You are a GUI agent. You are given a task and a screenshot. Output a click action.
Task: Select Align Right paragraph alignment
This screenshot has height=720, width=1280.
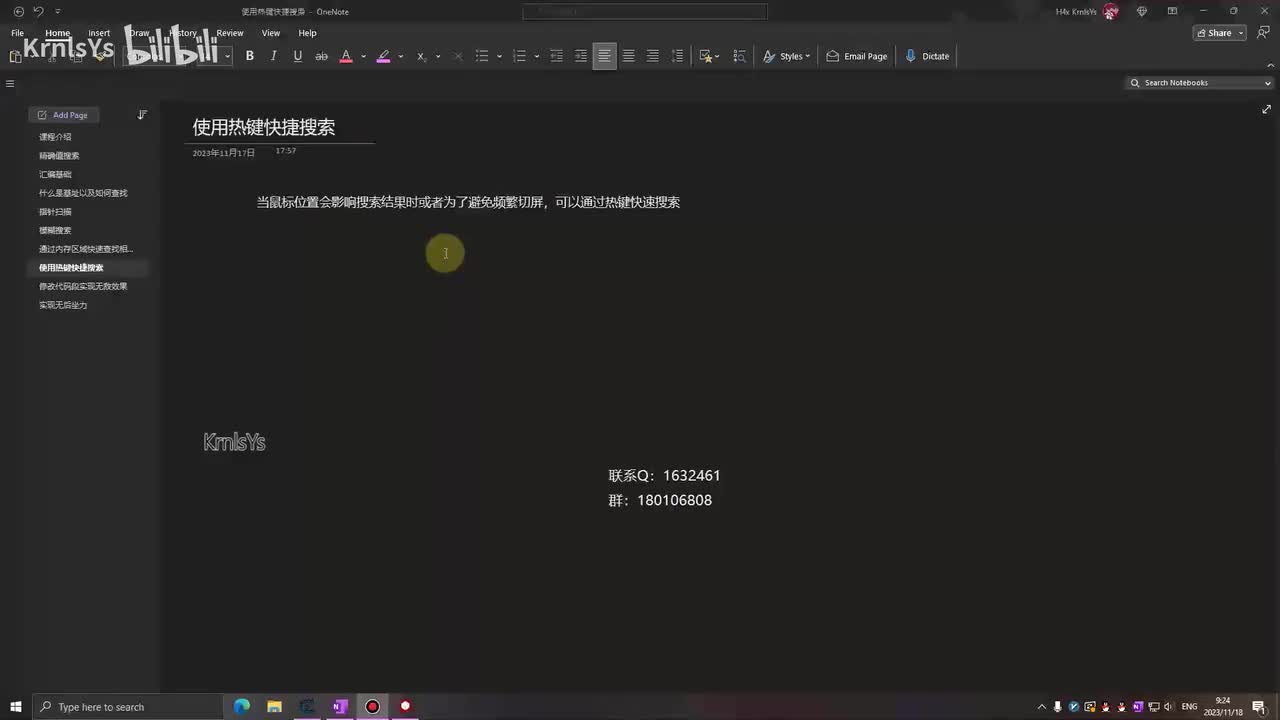point(653,56)
